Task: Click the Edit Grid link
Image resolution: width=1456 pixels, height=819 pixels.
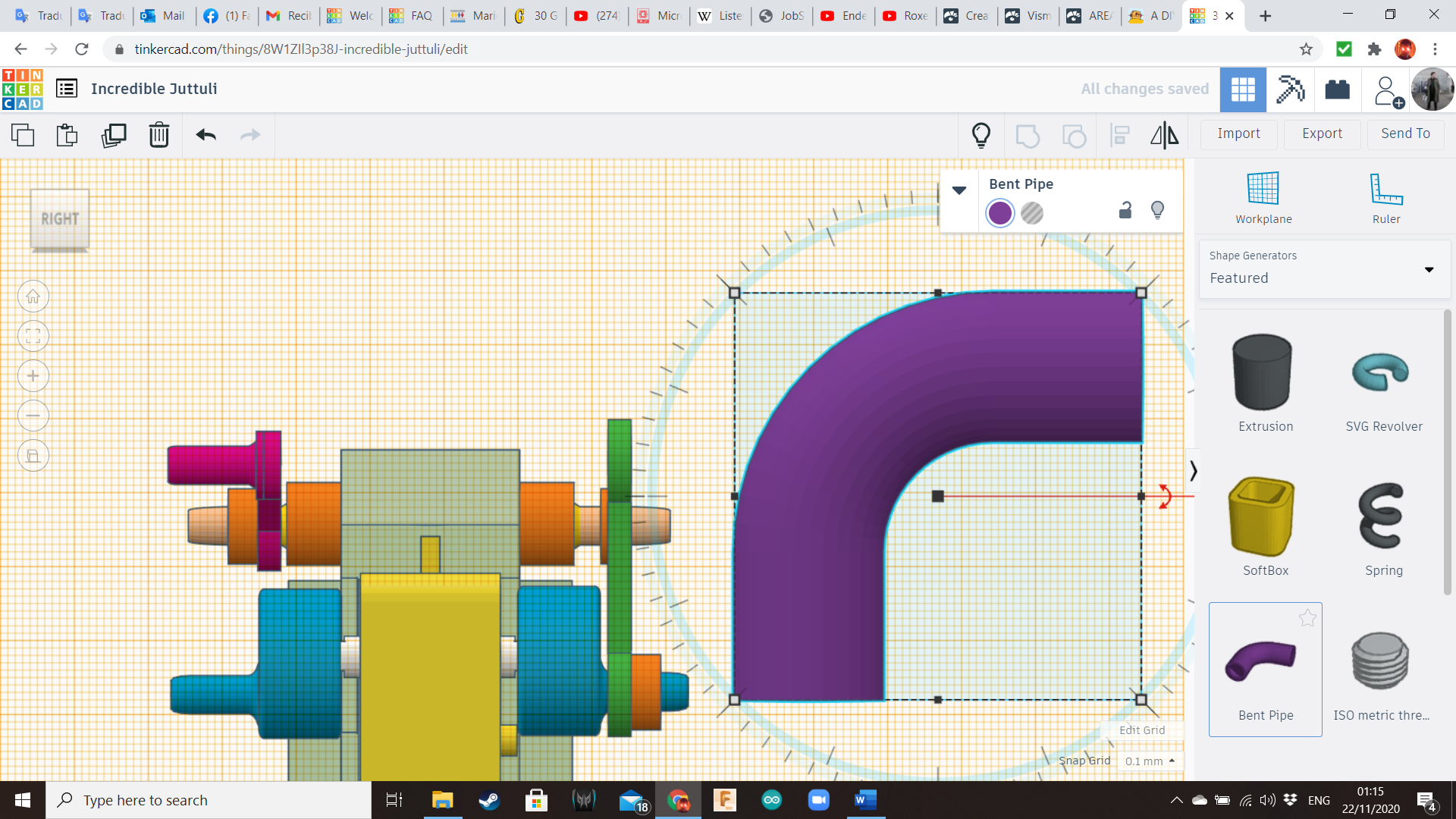Action: (1142, 730)
